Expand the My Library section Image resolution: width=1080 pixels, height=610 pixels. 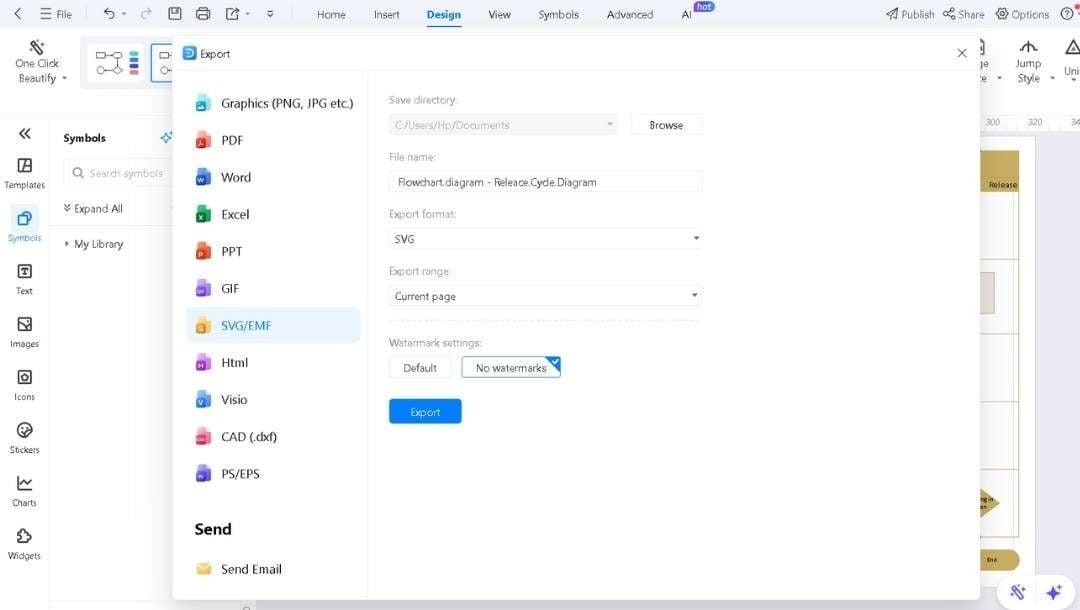[97, 243]
